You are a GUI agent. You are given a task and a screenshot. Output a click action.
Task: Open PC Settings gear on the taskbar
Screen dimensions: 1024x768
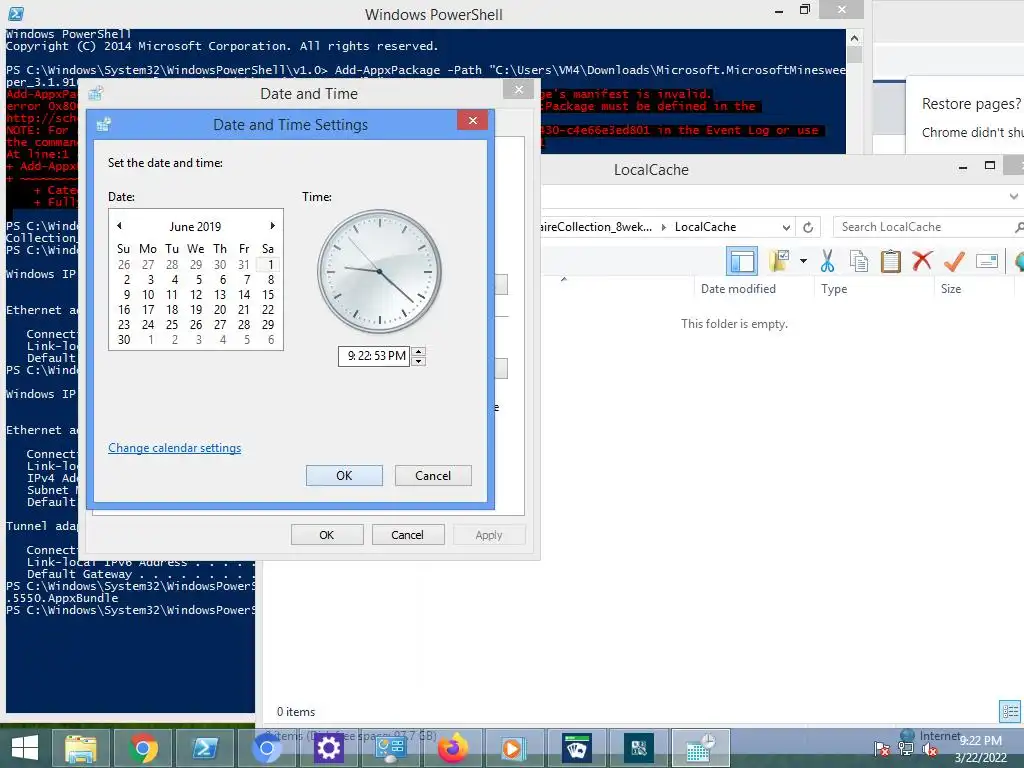[328, 748]
